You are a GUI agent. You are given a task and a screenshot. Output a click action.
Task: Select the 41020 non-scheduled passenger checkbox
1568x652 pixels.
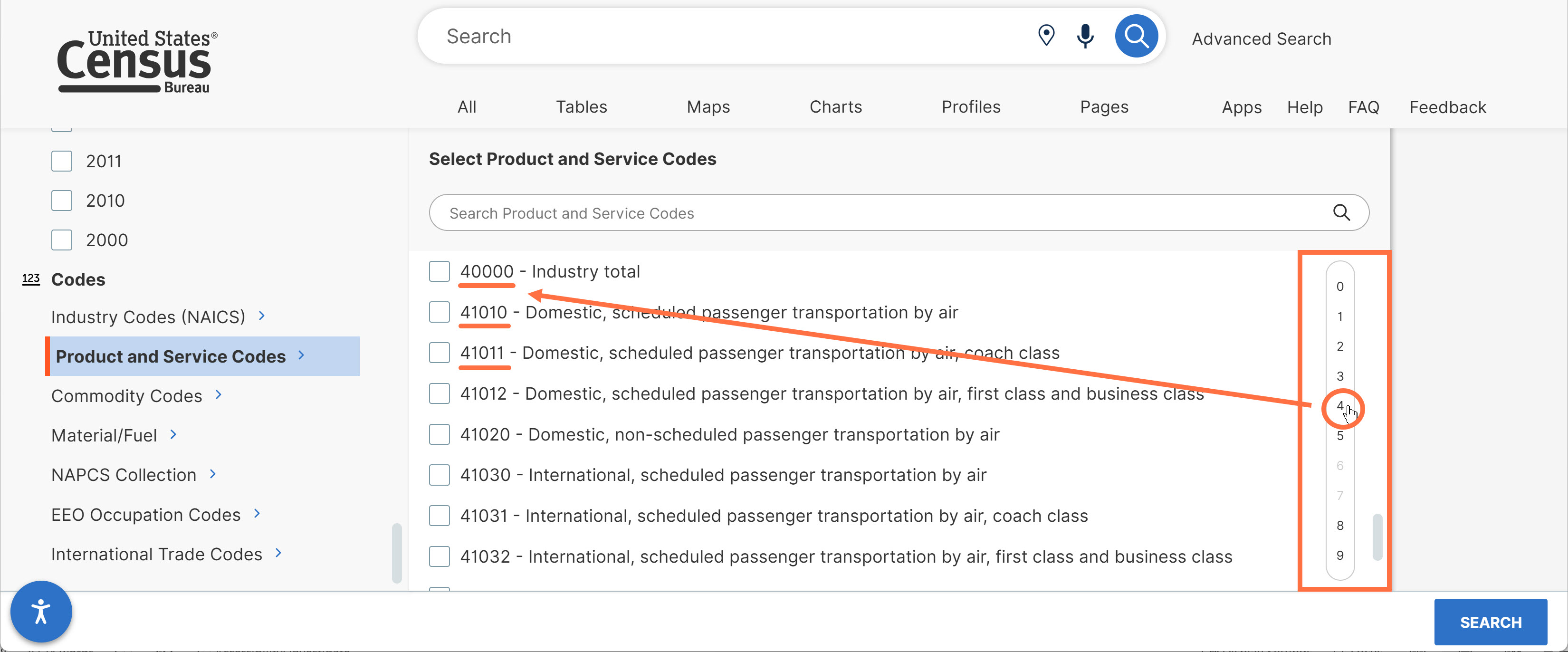(439, 435)
